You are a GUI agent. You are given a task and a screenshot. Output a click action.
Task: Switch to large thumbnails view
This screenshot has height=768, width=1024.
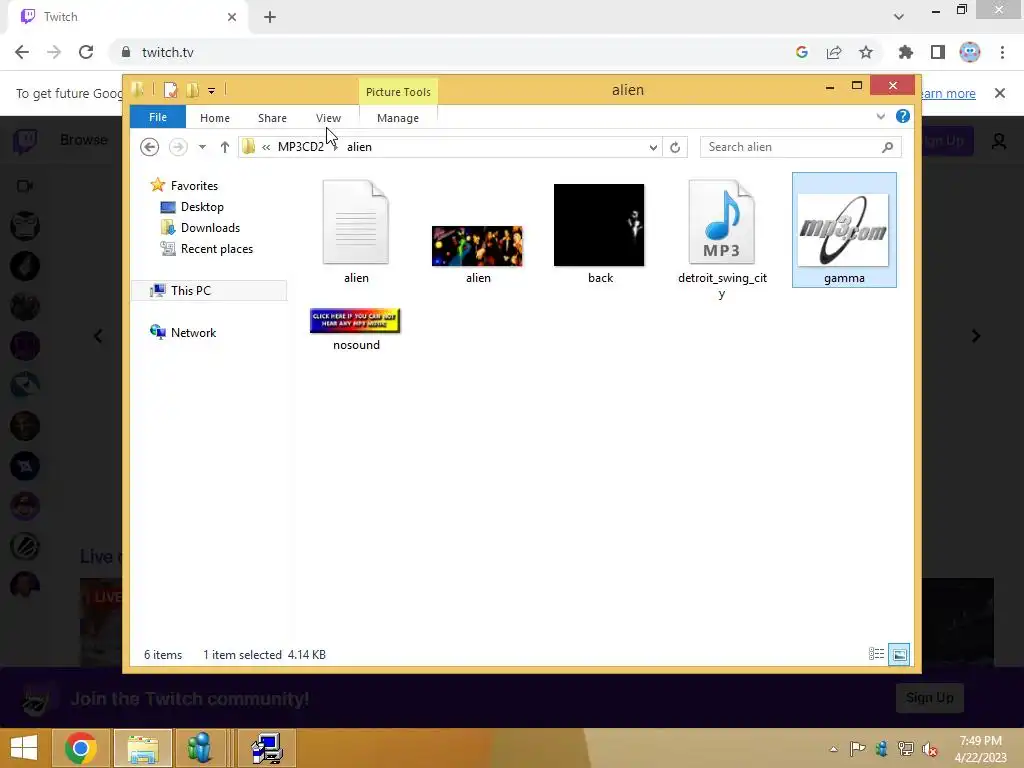tap(899, 654)
